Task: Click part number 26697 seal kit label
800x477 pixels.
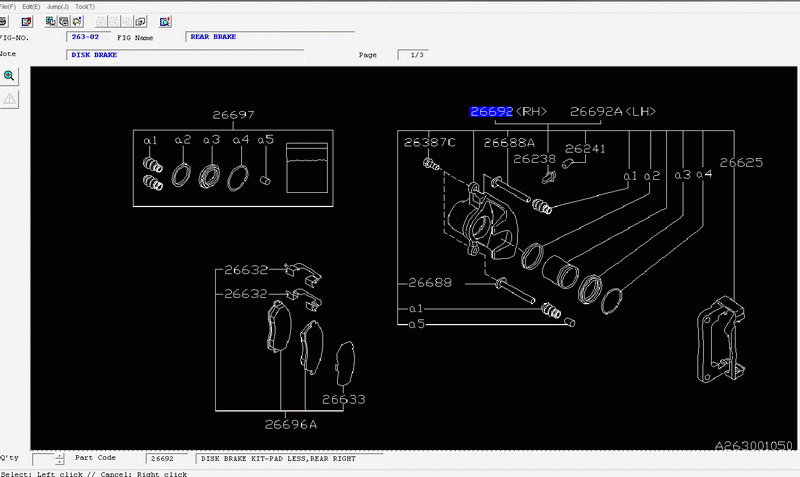Action: click(232, 116)
